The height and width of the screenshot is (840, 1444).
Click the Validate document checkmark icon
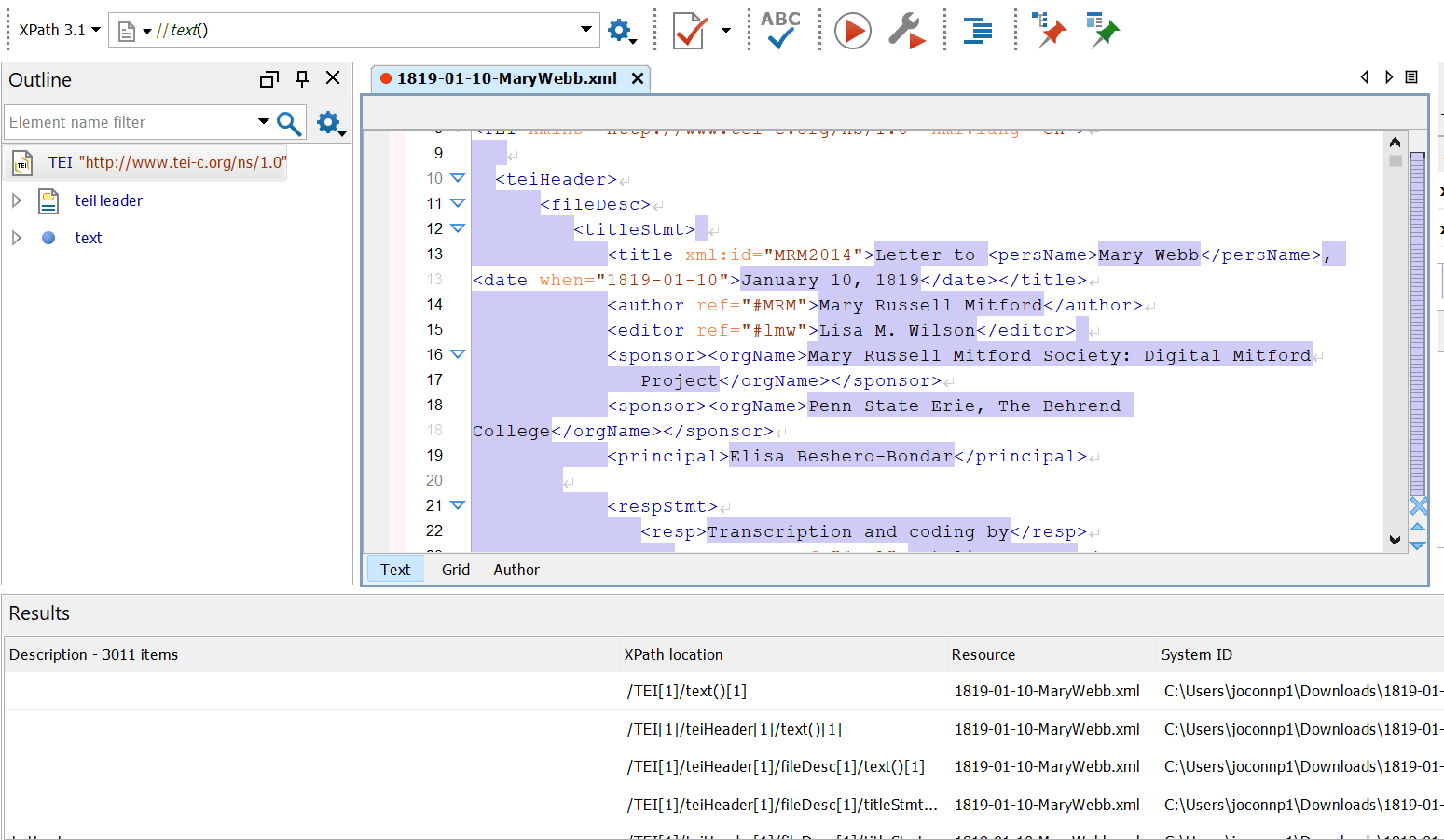(690, 30)
